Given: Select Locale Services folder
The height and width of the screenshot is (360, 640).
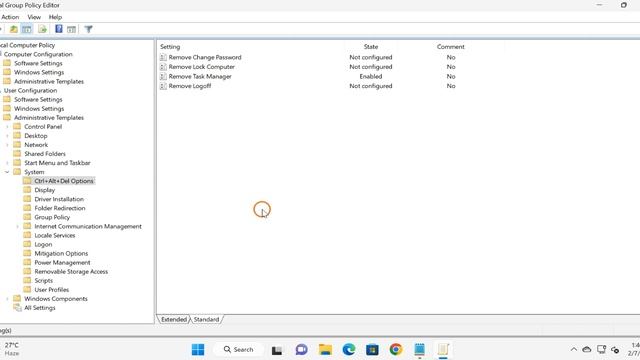Looking at the screenshot, I should [x=55, y=236].
